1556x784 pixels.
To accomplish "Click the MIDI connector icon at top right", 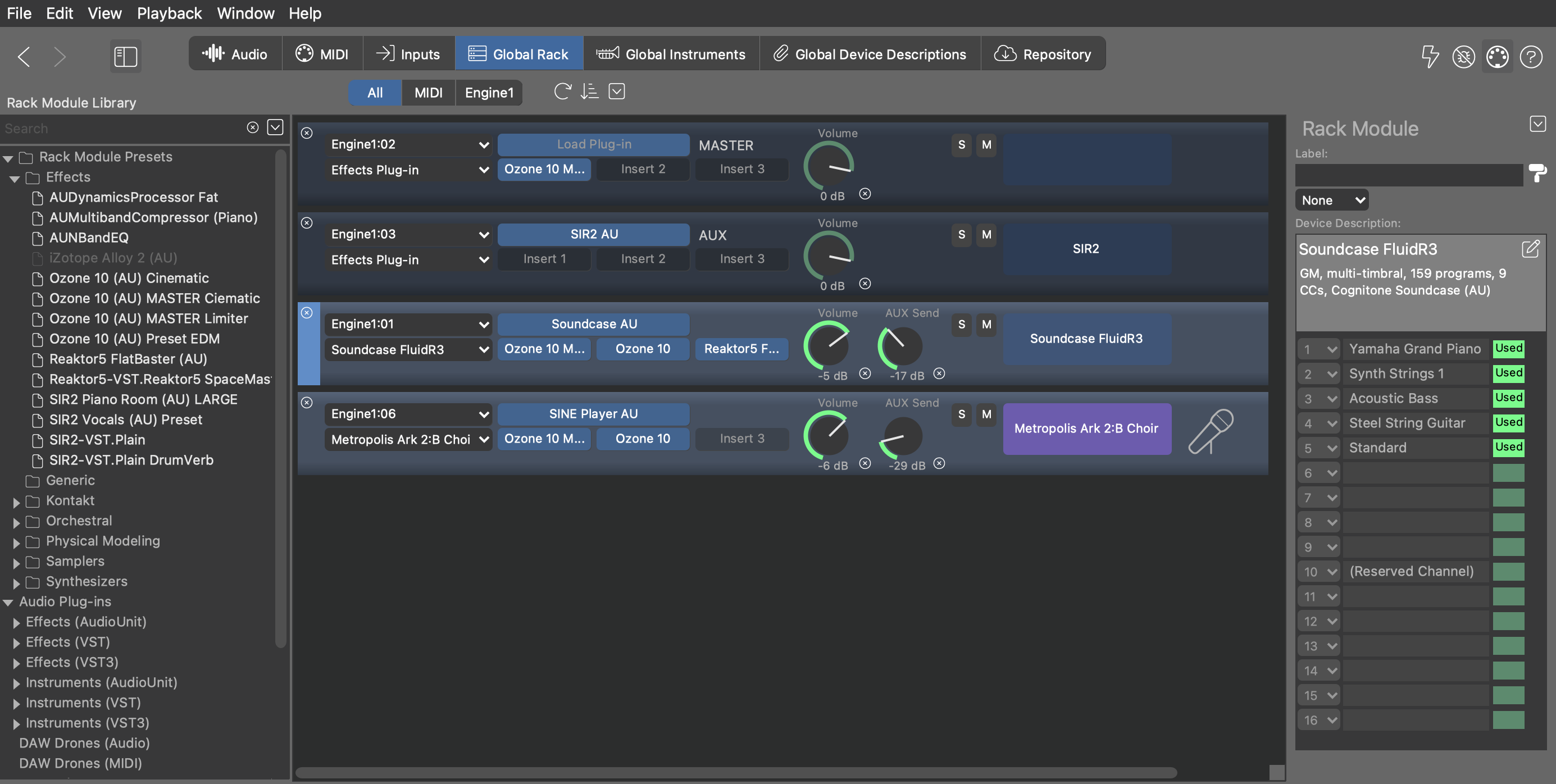I will (1498, 56).
